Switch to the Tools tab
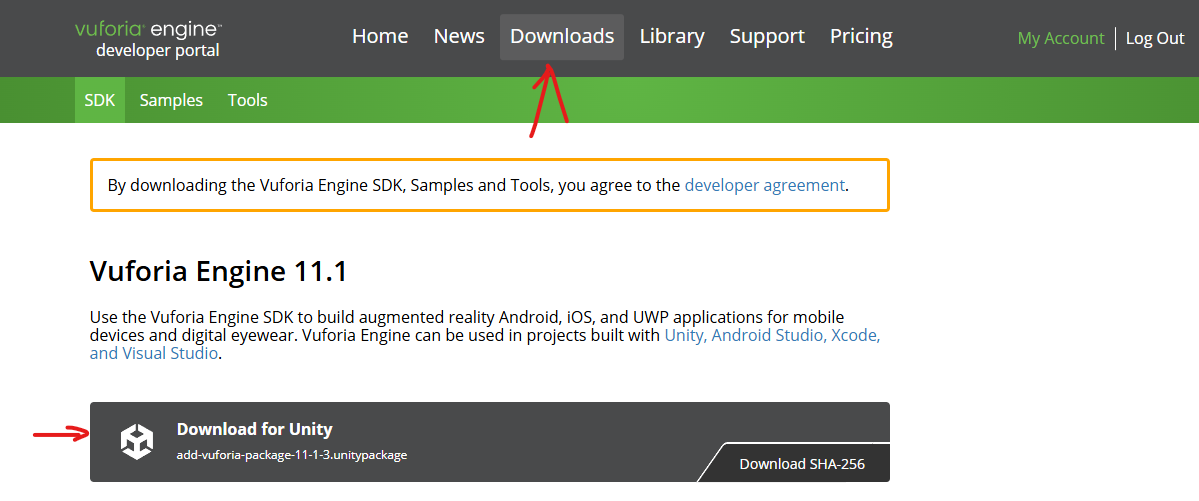The image size is (1199, 501). coord(248,100)
